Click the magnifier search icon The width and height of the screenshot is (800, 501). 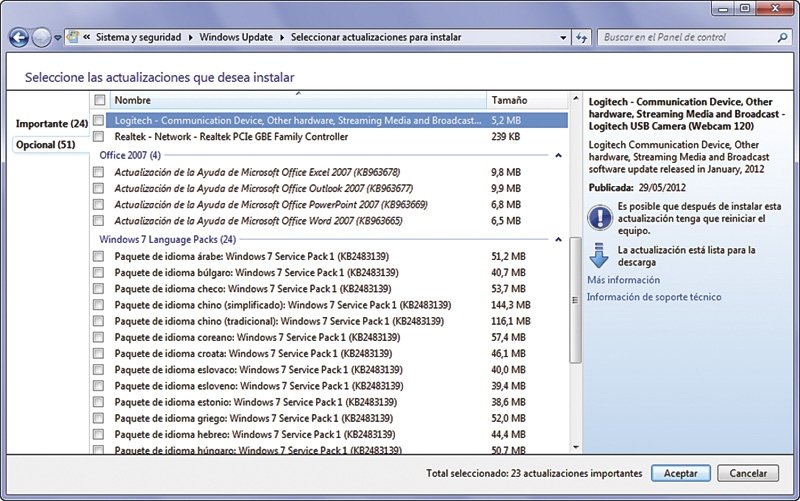782,37
